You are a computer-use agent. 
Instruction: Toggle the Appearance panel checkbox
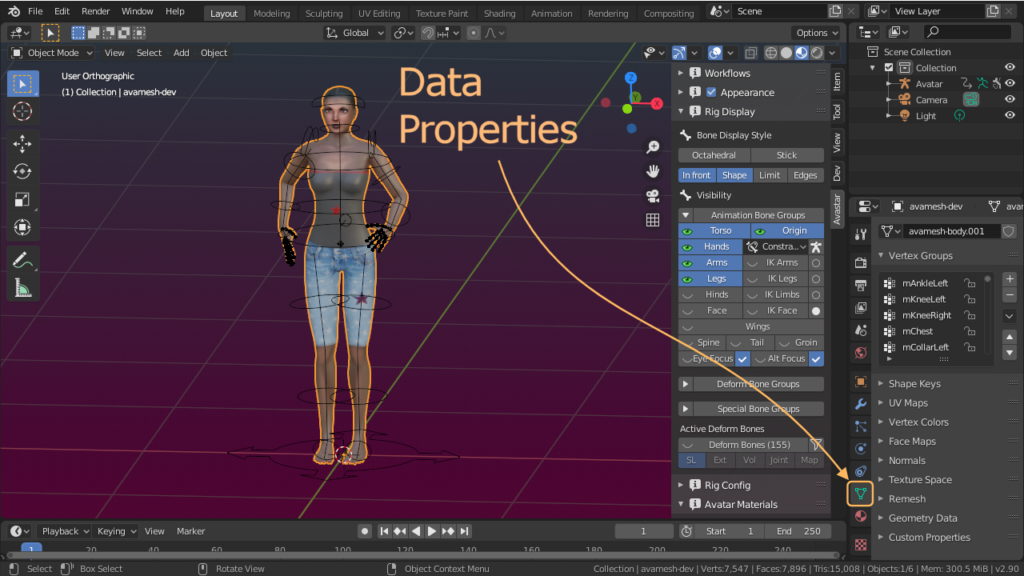(x=711, y=92)
